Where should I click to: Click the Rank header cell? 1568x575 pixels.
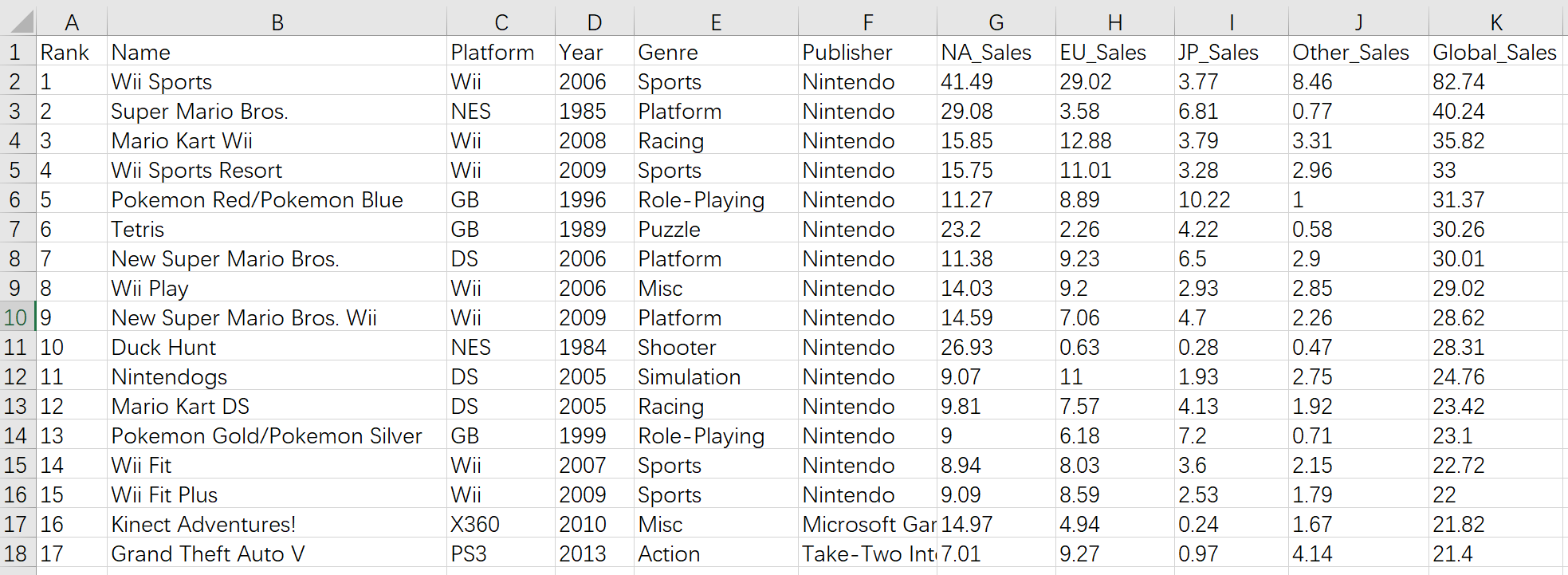(65, 52)
